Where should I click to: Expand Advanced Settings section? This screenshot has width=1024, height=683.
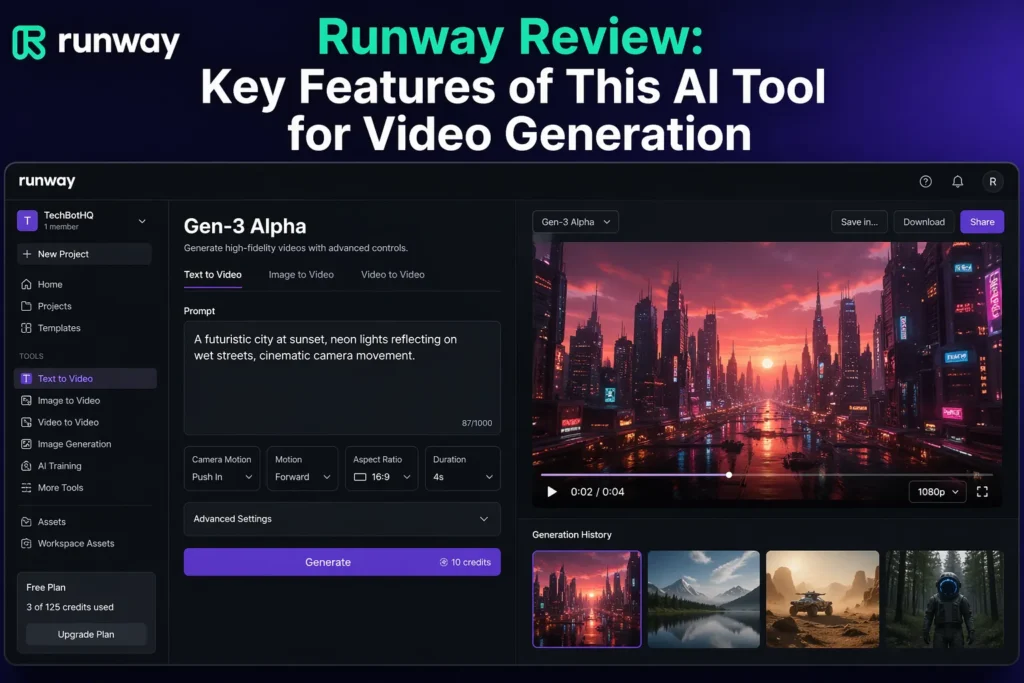(x=342, y=519)
